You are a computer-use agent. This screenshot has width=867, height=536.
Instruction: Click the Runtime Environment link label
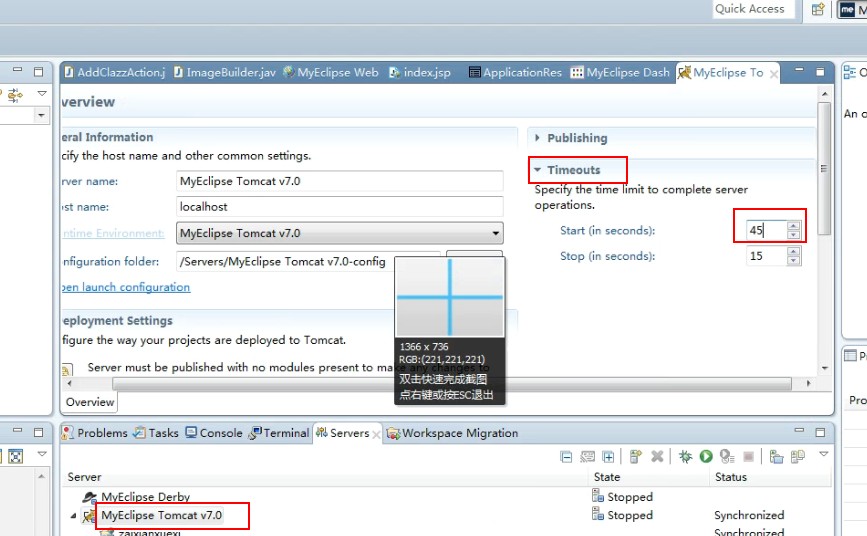(x=113, y=233)
